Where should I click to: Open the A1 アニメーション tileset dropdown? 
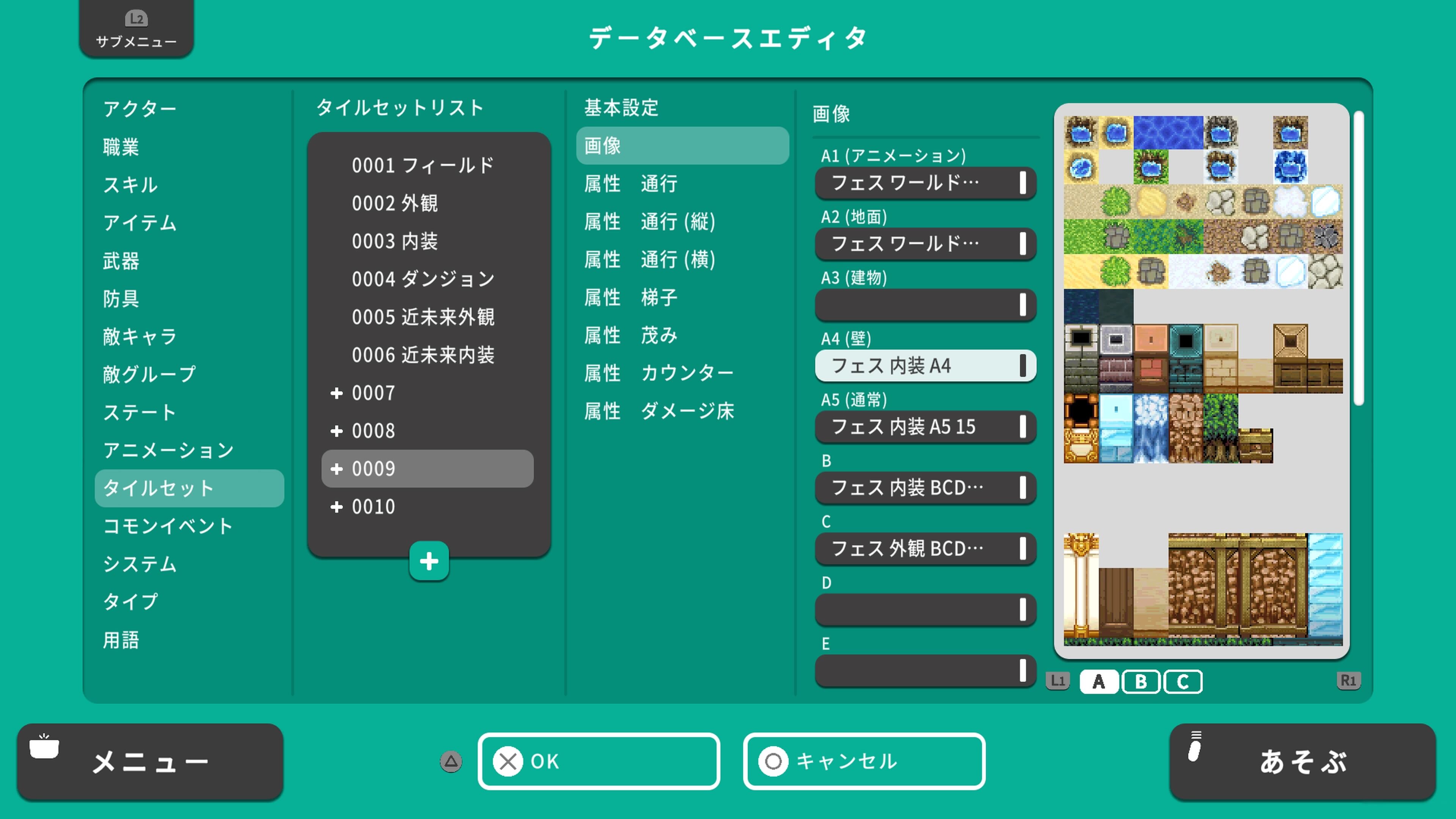pos(925,183)
